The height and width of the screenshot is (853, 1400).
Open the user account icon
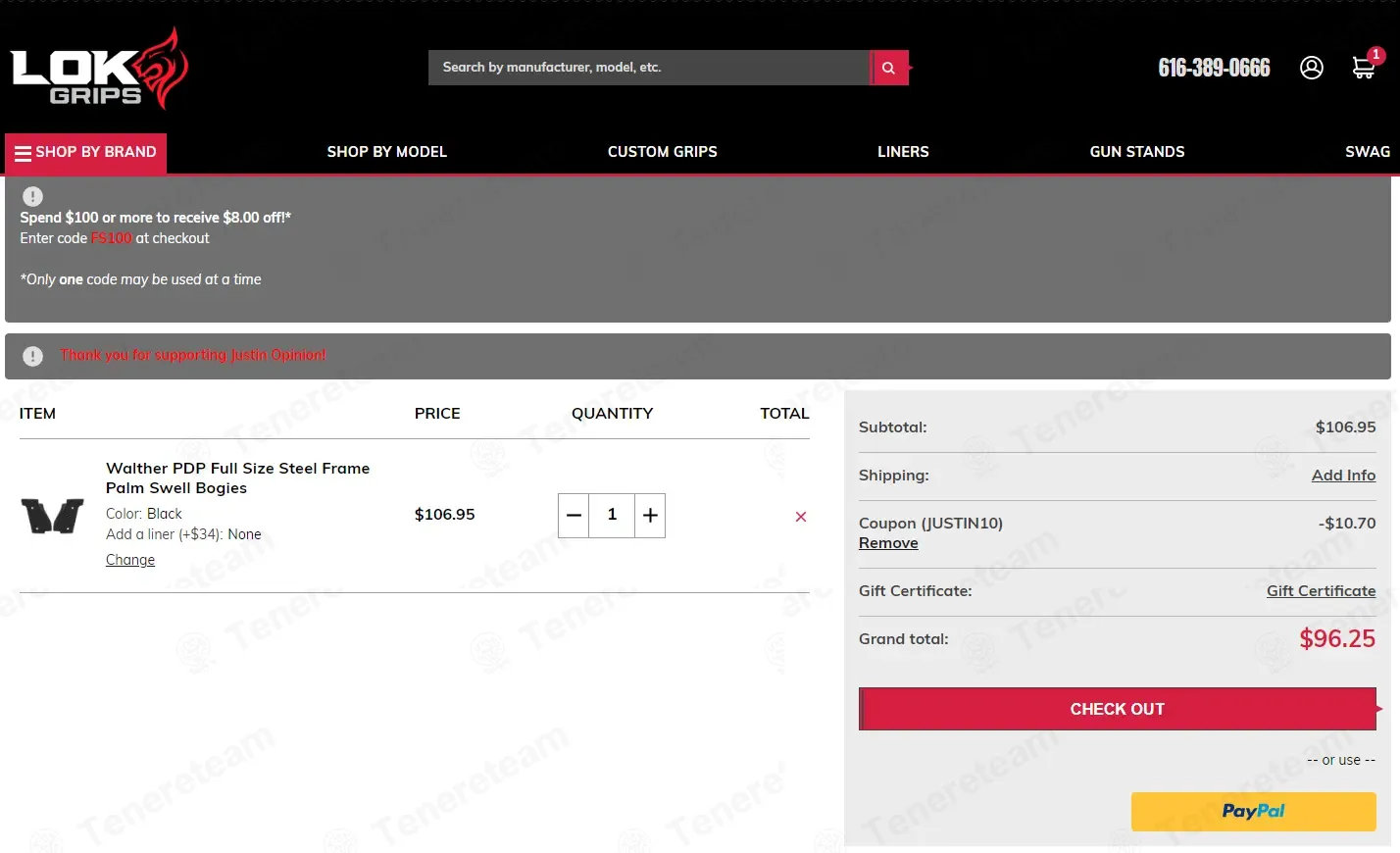1312,68
